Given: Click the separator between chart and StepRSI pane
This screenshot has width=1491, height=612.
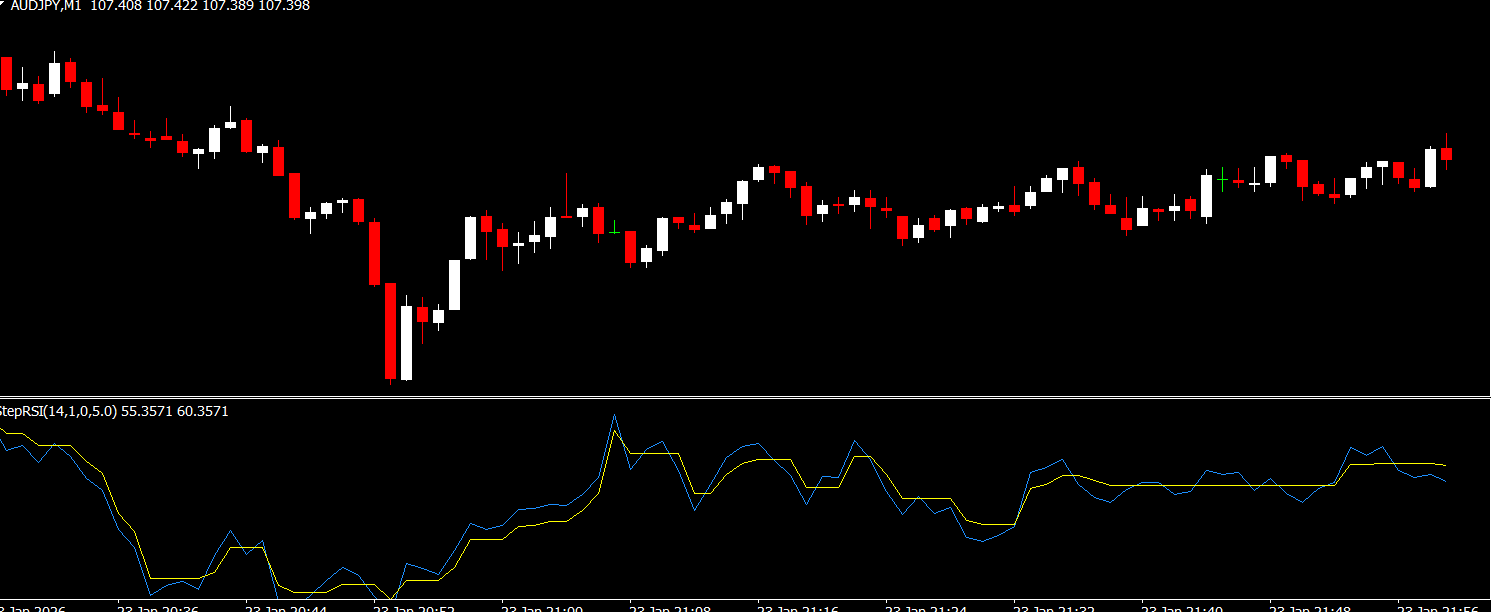Looking at the screenshot, I should click(x=745, y=398).
